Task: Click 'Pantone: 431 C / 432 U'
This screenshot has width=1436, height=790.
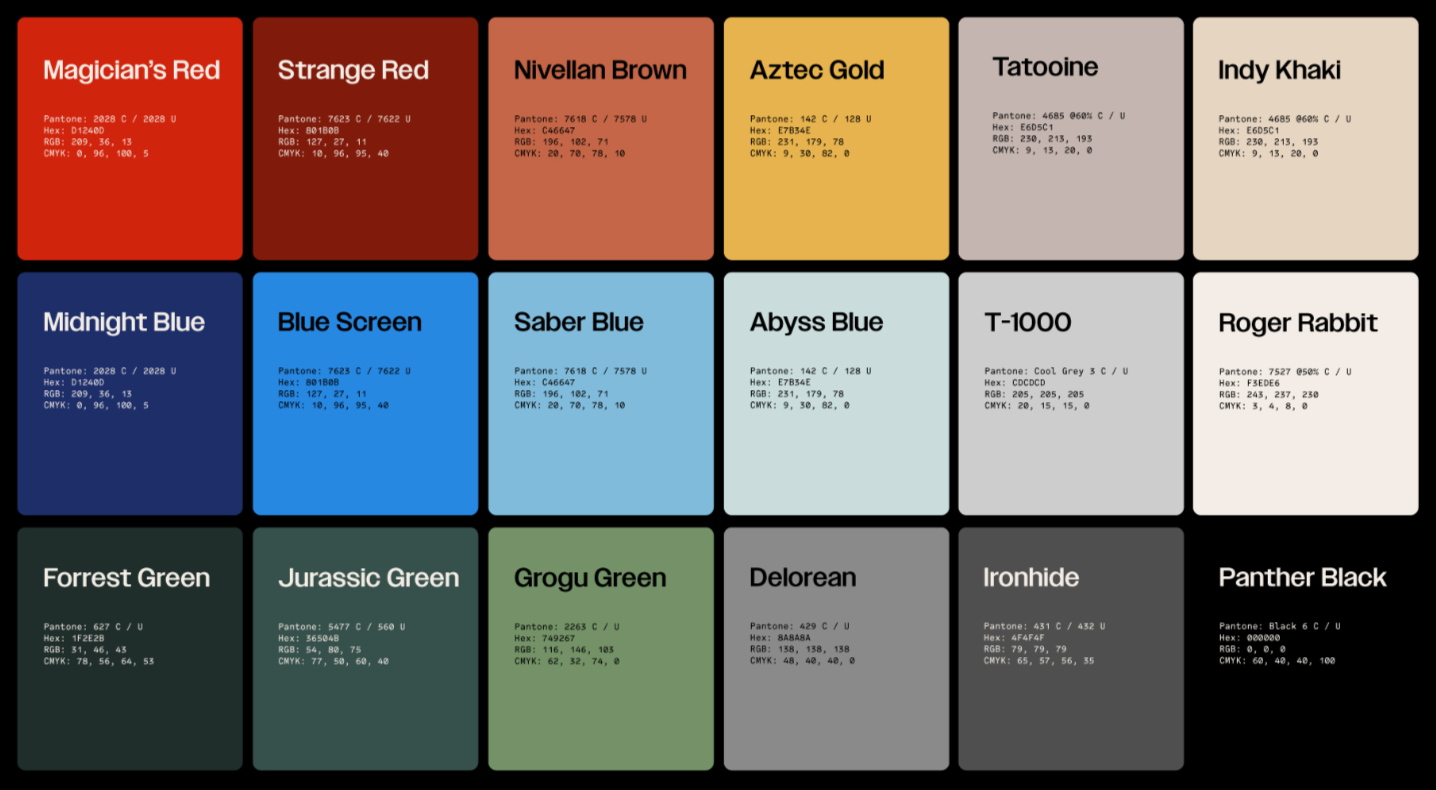Action: 1045,627
